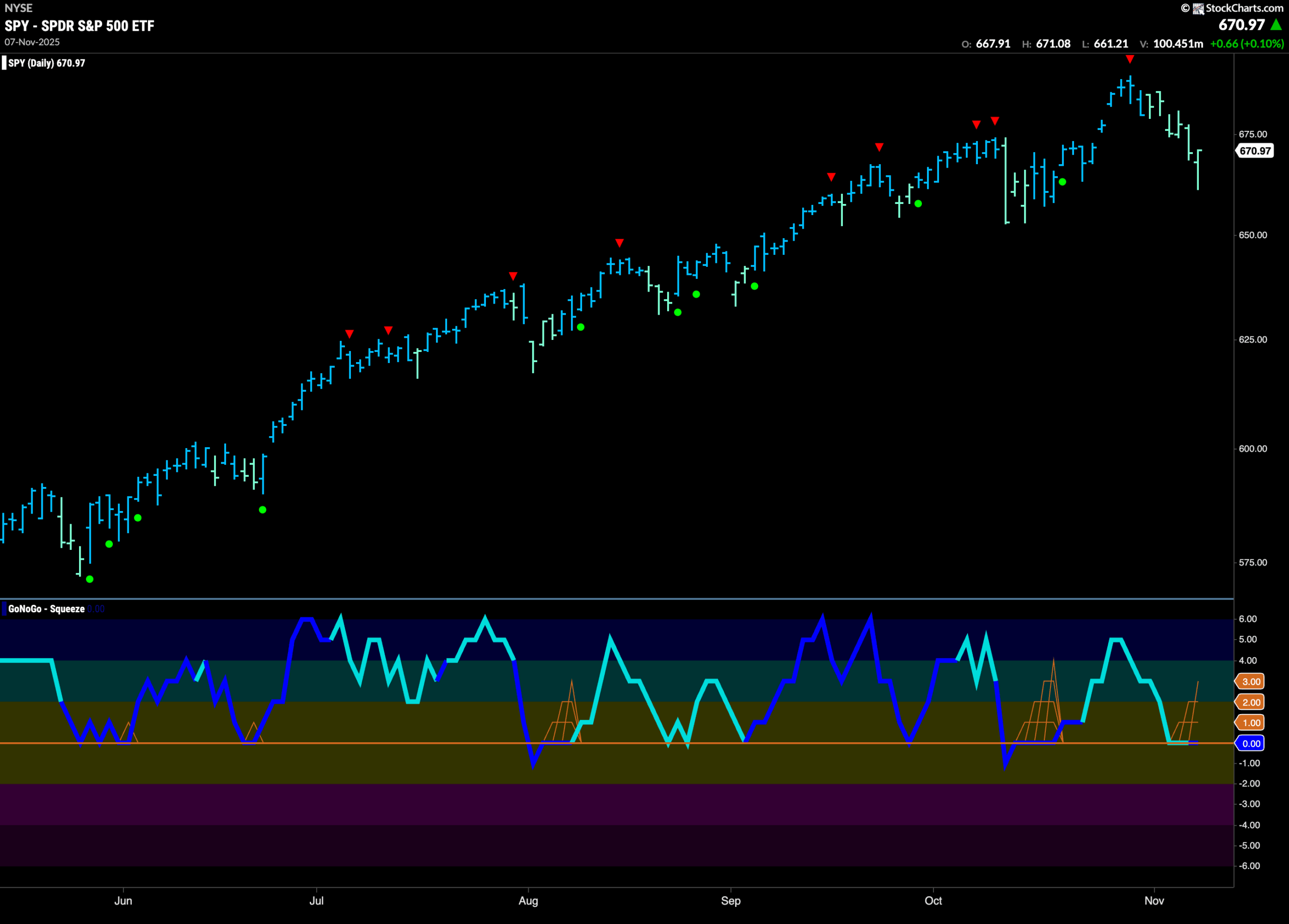The height and width of the screenshot is (924, 1289).
Task: Click the low value L: 661.21
Action: [x=1105, y=44]
